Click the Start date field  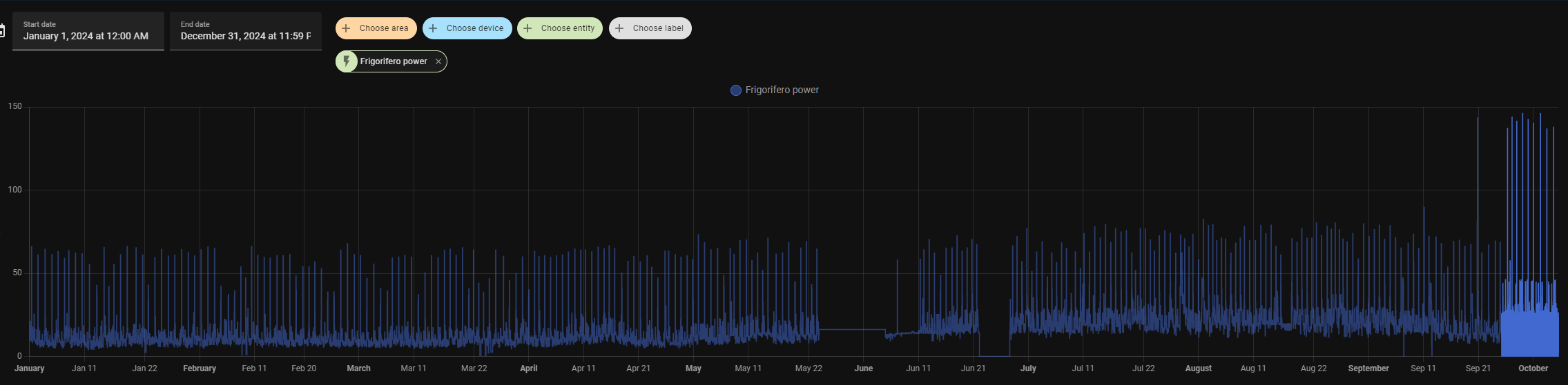[x=88, y=31]
